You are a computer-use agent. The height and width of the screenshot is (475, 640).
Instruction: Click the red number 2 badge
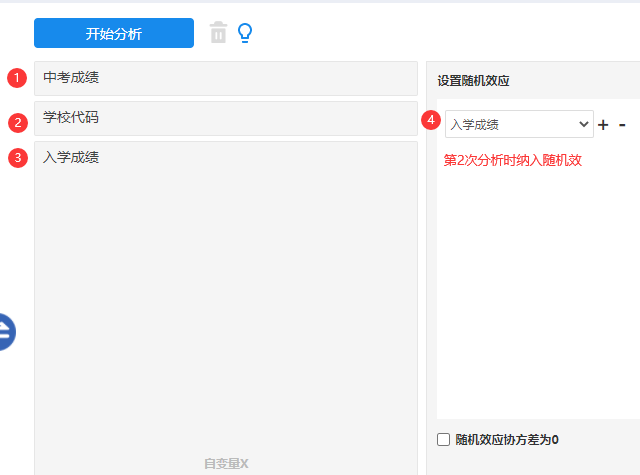pyautogui.click(x=17, y=123)
